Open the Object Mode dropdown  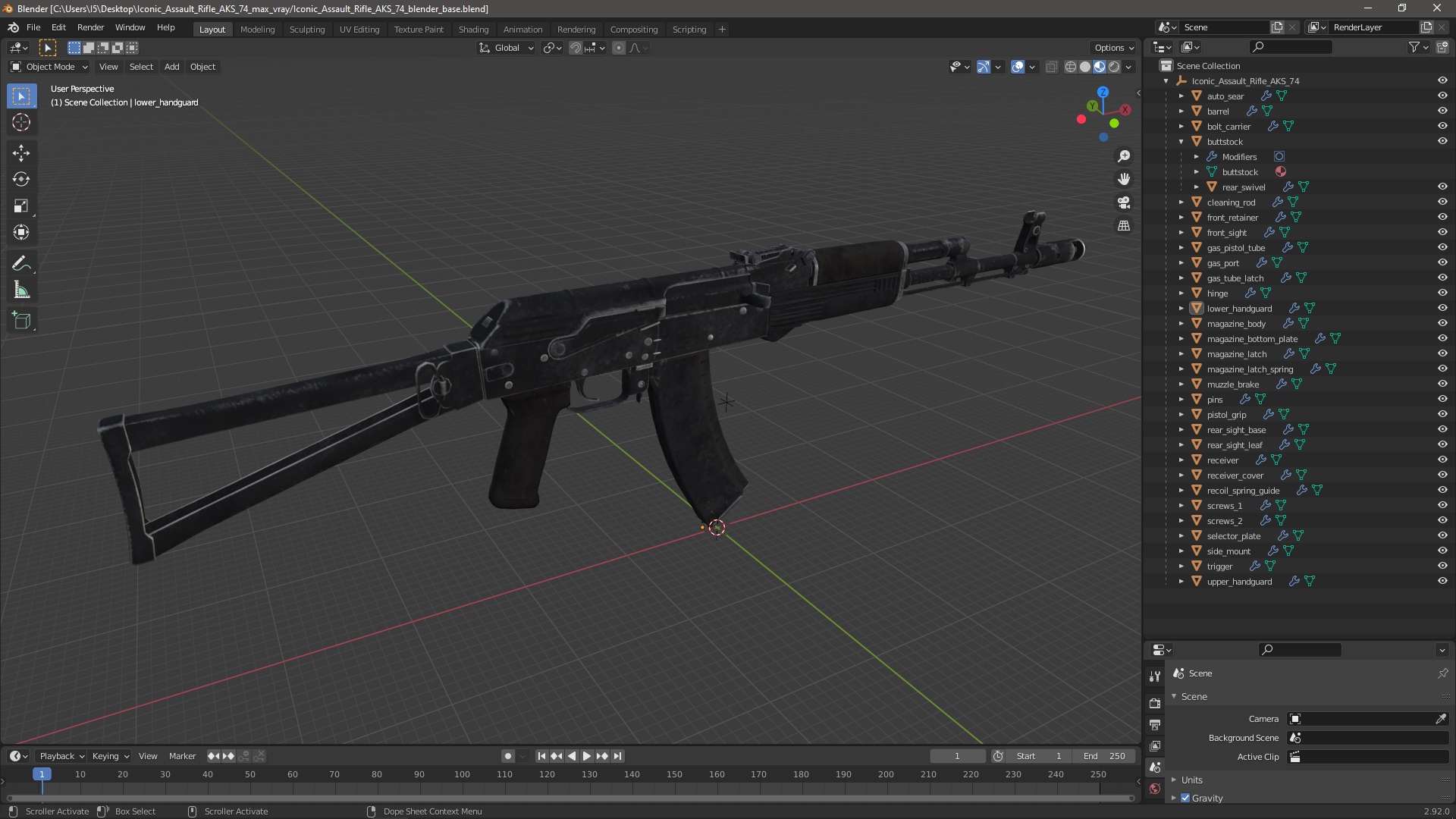(x=49, y=67)
